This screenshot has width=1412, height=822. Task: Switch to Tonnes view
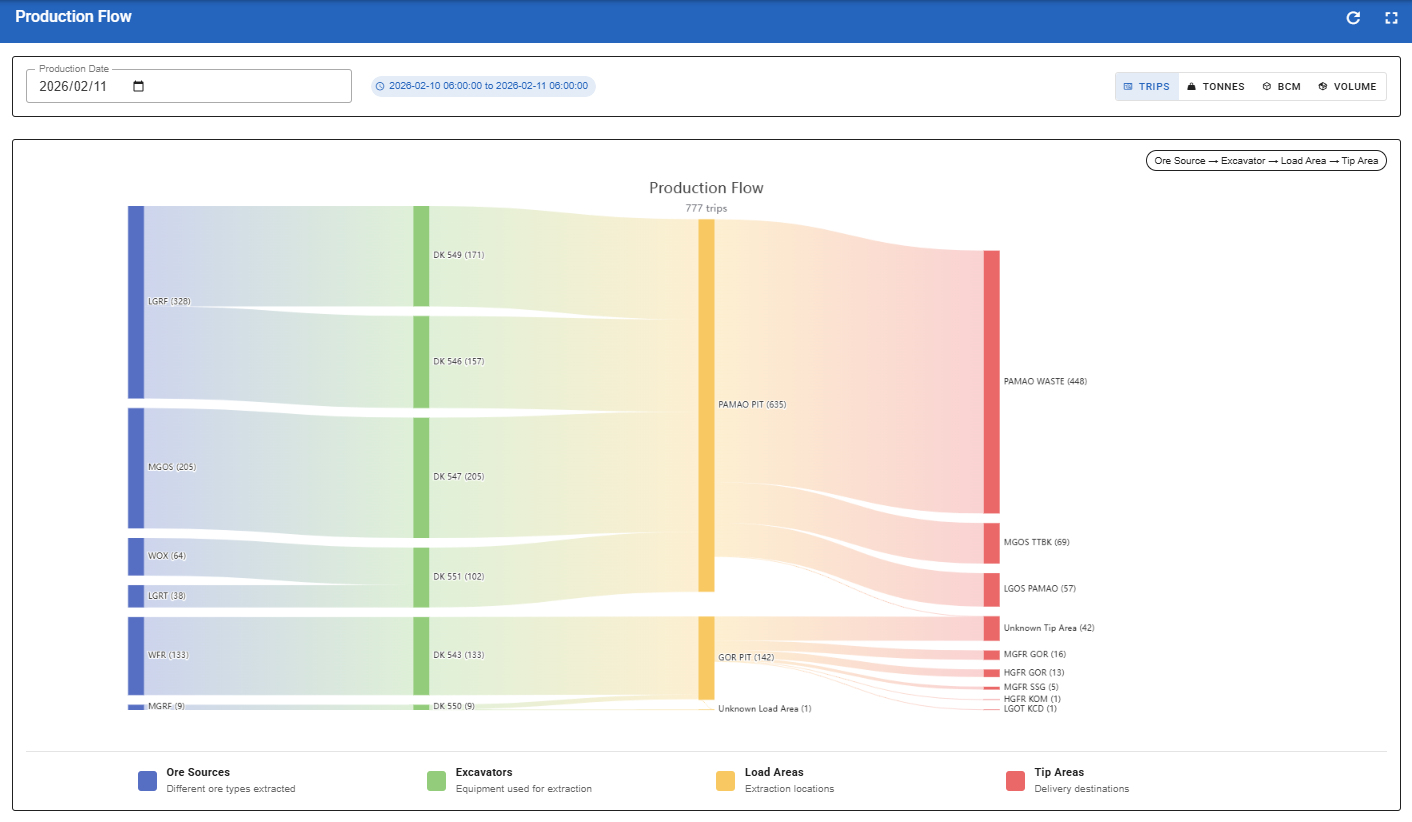pos(1215,87)
